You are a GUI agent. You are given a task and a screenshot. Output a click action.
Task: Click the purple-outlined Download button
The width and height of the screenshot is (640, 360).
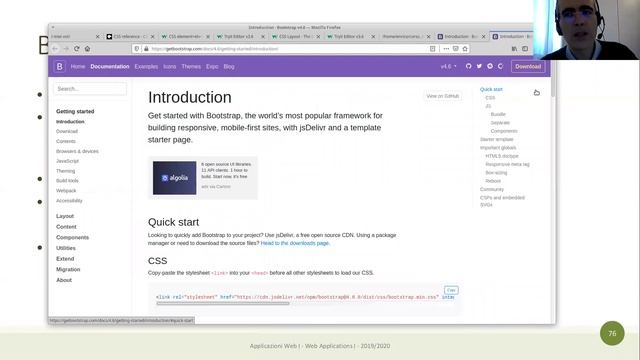point(528,66)
